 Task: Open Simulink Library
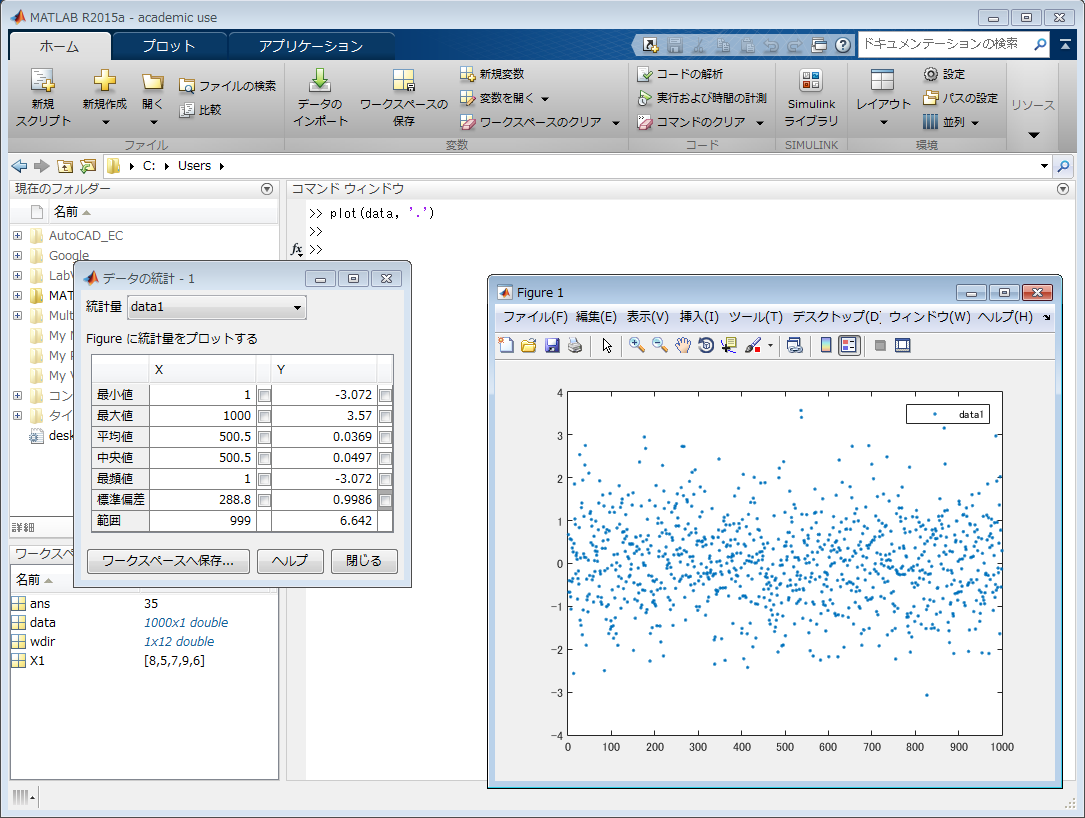(x=811, y=98)
